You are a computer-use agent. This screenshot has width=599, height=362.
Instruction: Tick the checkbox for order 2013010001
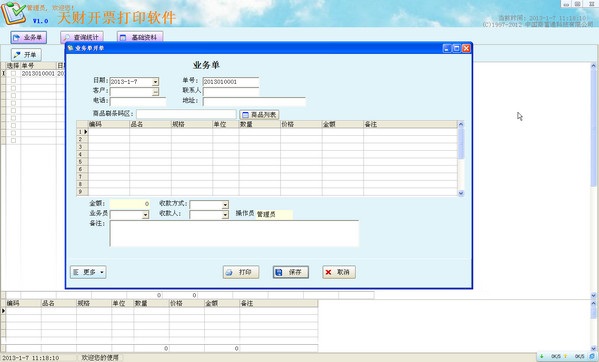13,73
